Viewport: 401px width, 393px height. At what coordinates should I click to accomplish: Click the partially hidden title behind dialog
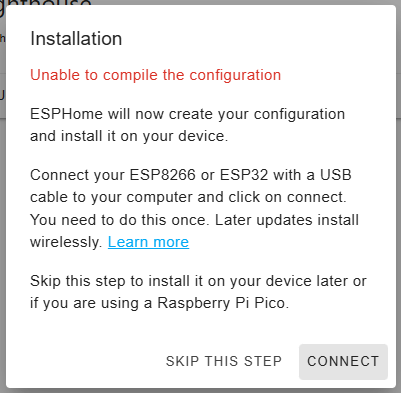(x=47, y=3)
